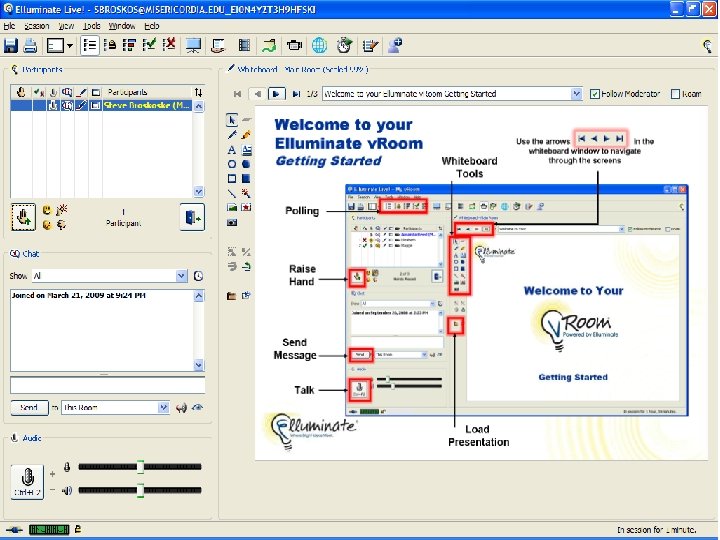Click the show polling responses list icon
The width and height of the screenshot is (720, 540).
[90, 45]
